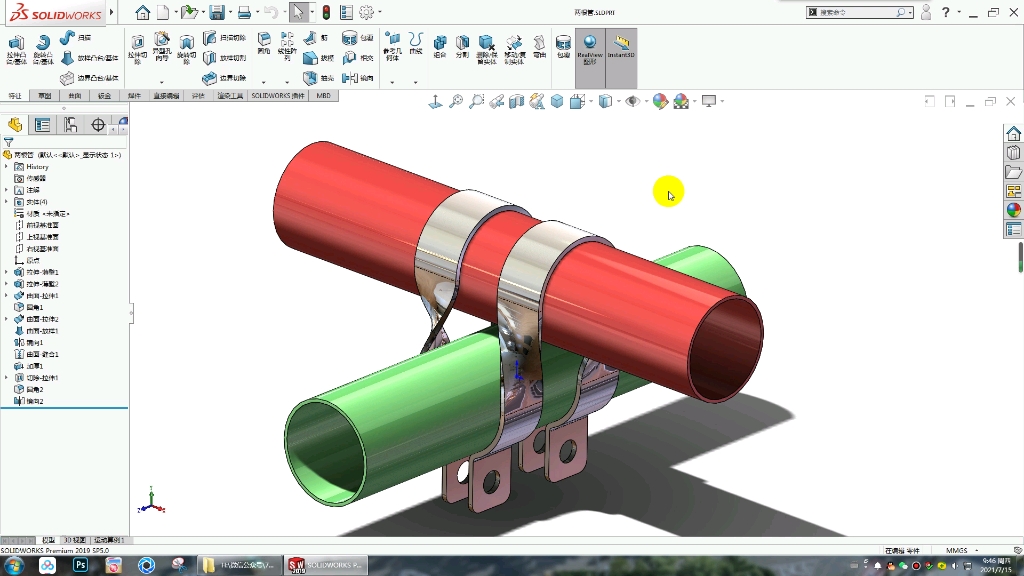The image size is (1024, 576).
Task: Open the SOLIDWORKS Options gear
Action: pos(366,11)
